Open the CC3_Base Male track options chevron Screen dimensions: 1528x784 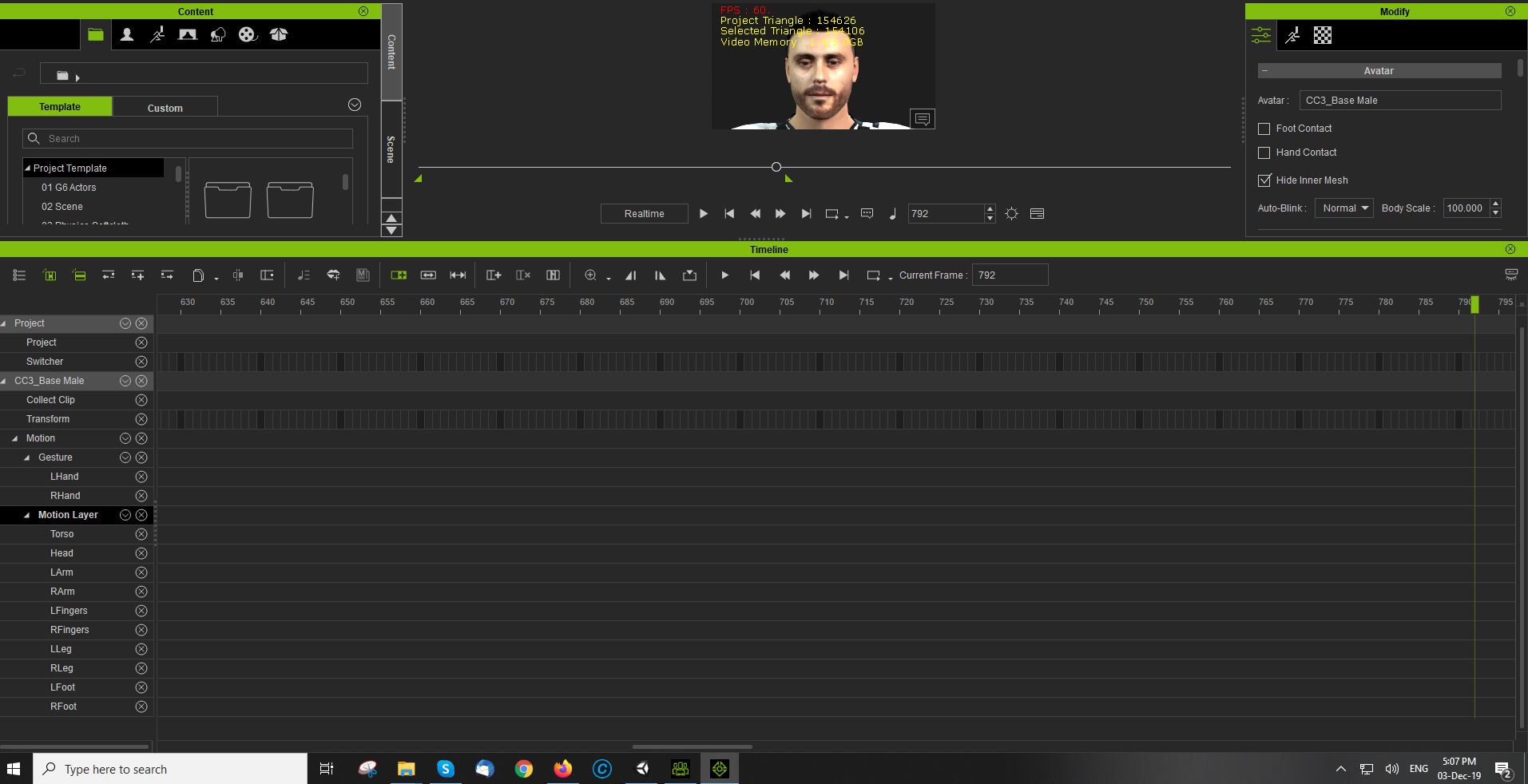[x=125, y=381]
